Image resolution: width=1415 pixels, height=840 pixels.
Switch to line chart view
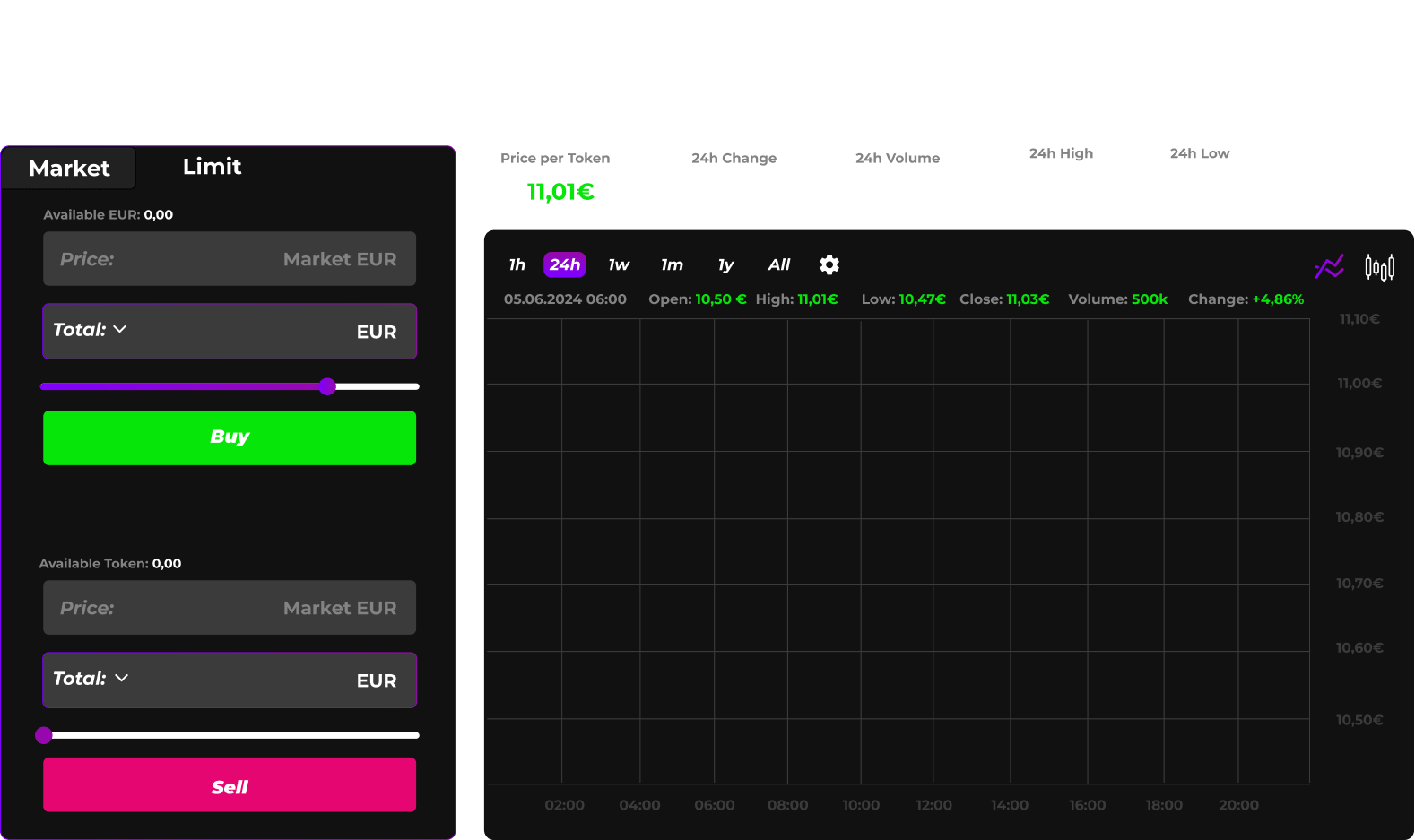click(1329, 266)
